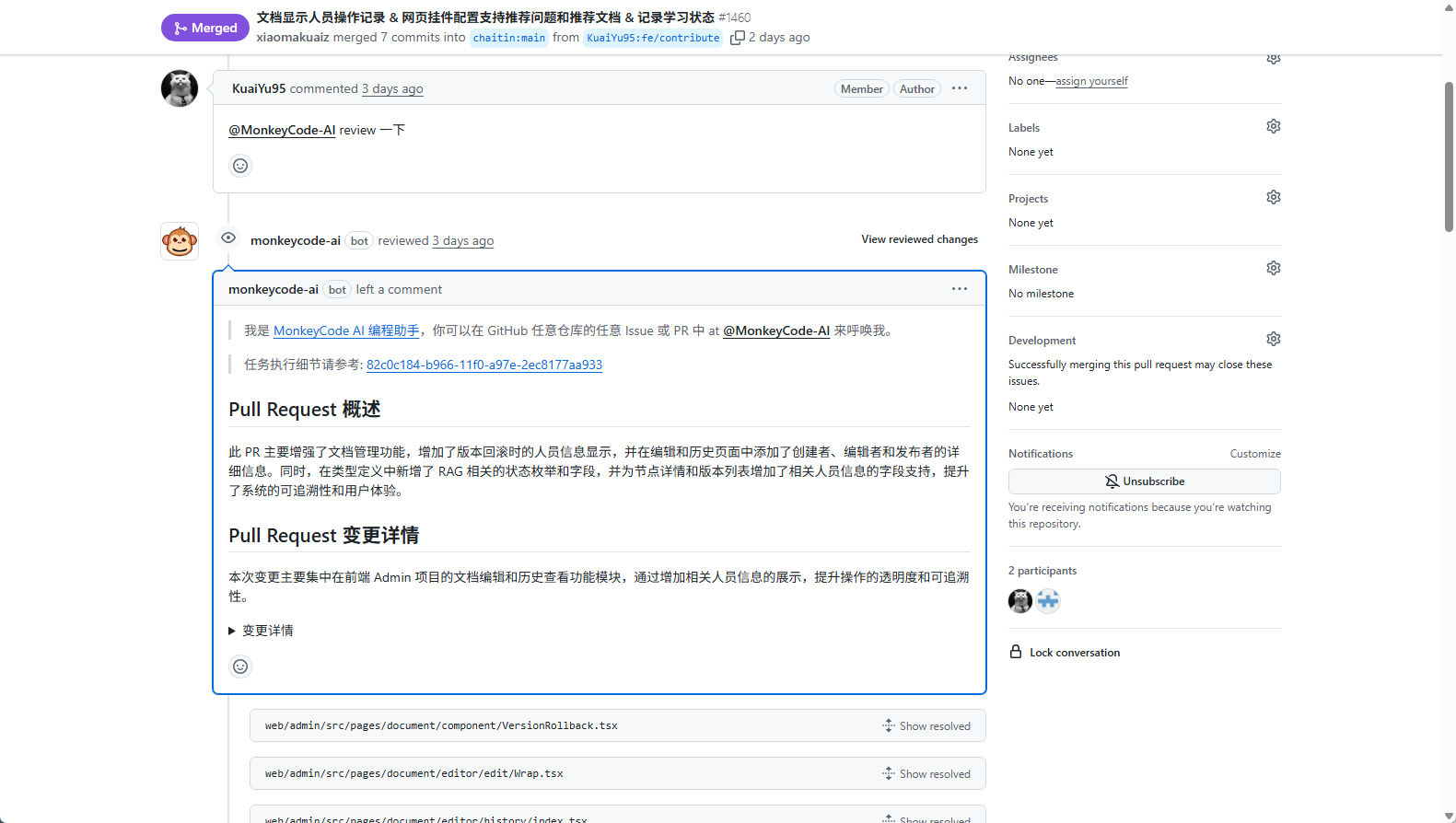This screenshot has width=1456, height=823.
Task: Click the Projects sidebar heading
Action: [1028, 199]
